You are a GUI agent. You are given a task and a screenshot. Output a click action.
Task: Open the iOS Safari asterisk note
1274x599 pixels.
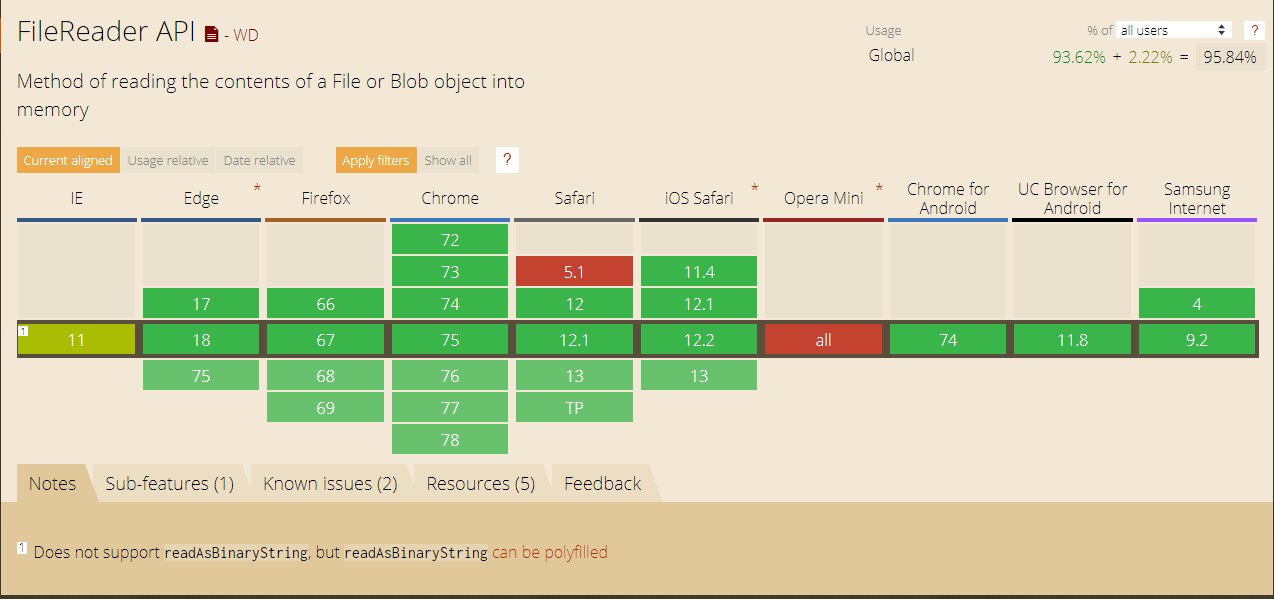coord(754,187)
